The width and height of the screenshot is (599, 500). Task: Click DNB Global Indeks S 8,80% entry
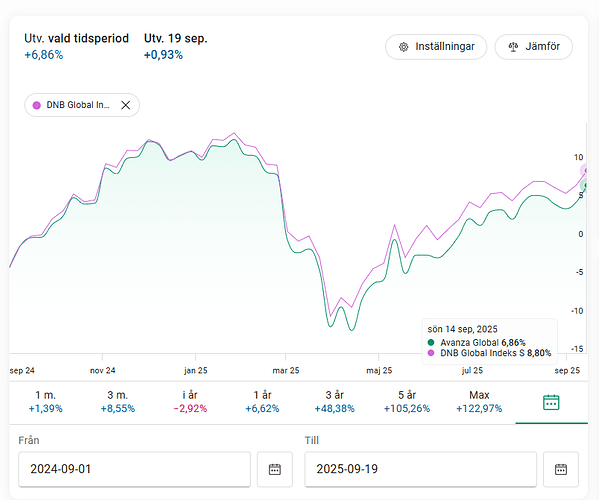[489, 353]
